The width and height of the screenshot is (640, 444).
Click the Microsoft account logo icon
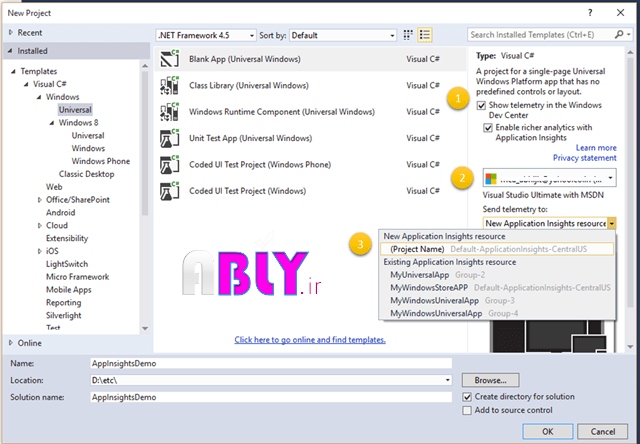click(491, 178)
